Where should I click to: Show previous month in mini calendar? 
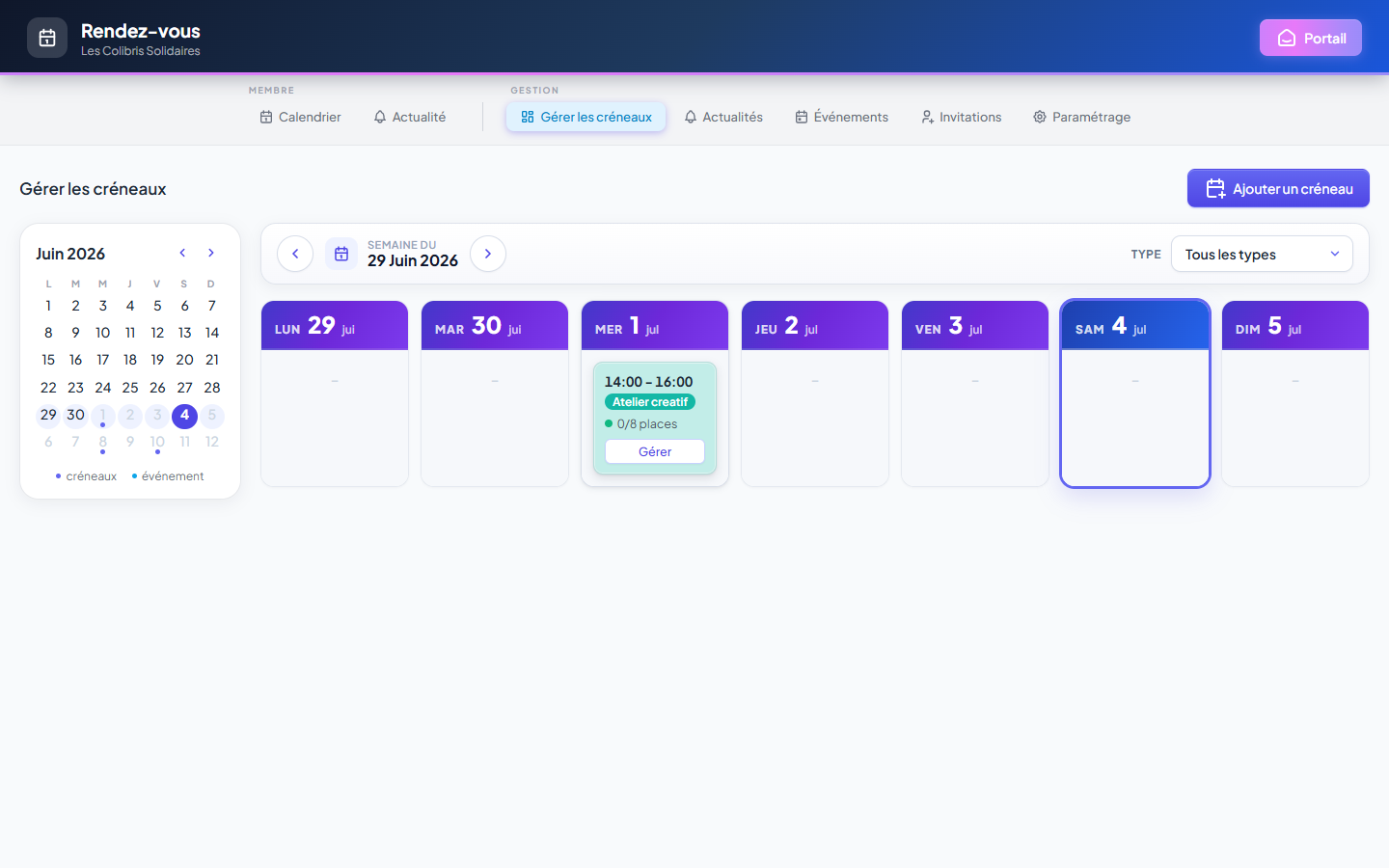coord(182,253)
